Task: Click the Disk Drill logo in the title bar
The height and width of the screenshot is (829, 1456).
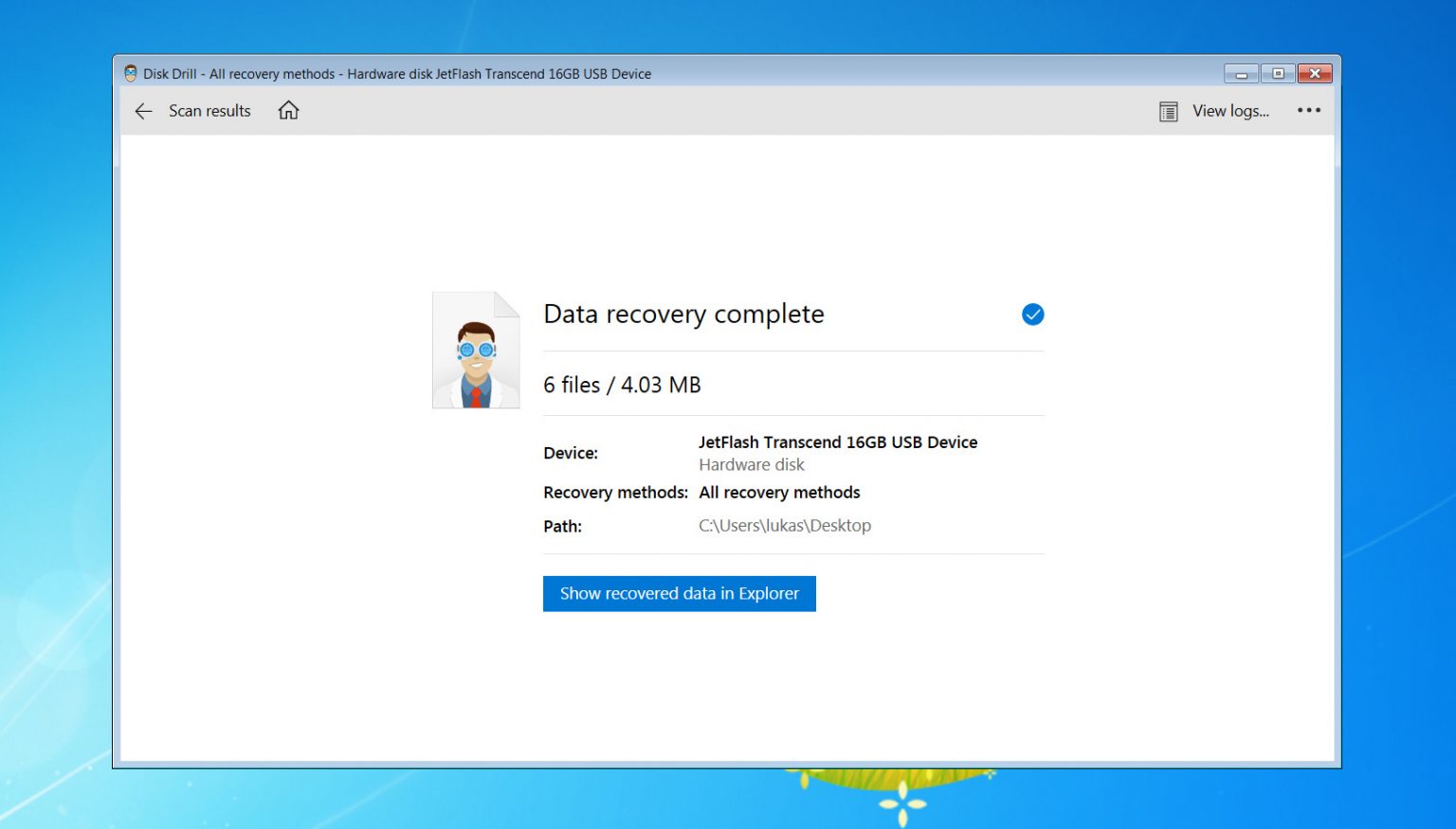Action: tap(130, 73)
